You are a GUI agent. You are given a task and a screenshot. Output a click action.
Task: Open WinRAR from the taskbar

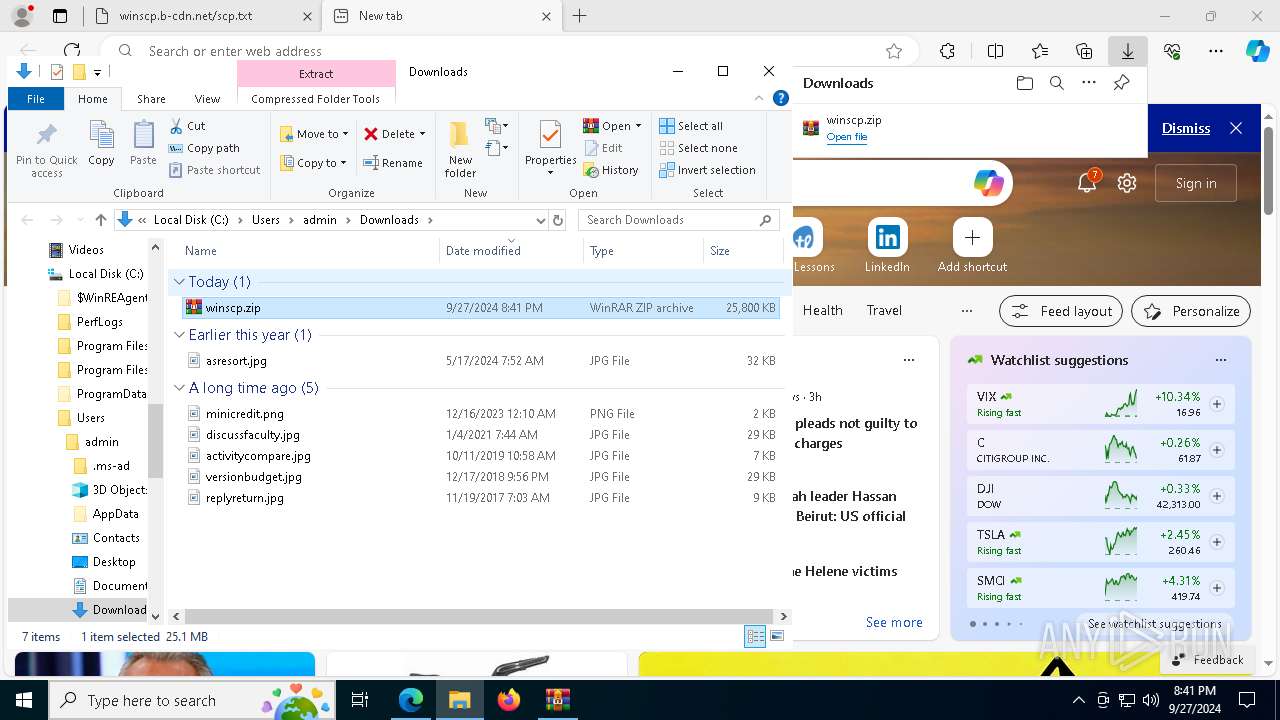pos(557,700)
